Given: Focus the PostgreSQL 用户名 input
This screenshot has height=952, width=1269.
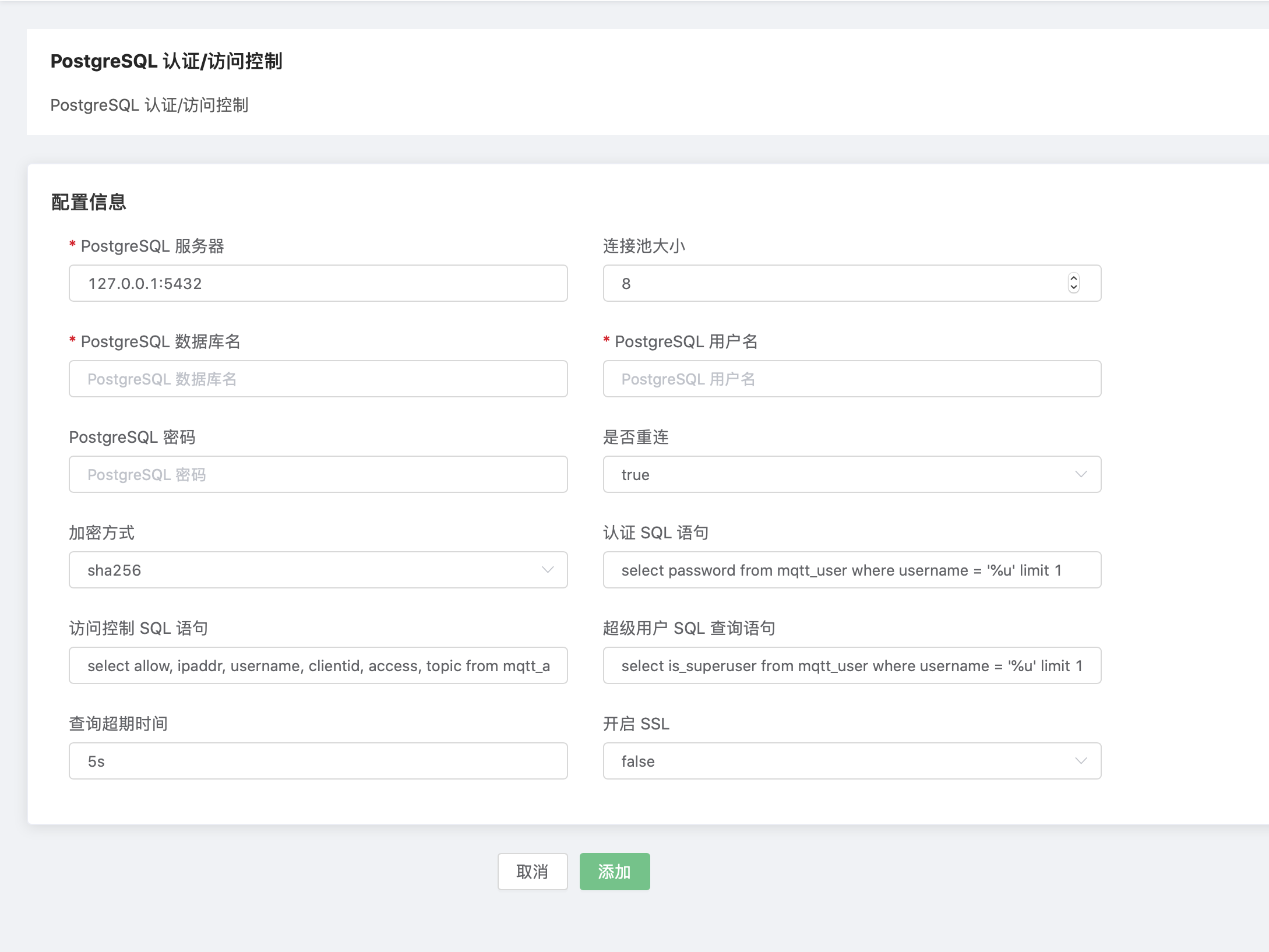Looking at the screenshot, I should tap(851, 379).
